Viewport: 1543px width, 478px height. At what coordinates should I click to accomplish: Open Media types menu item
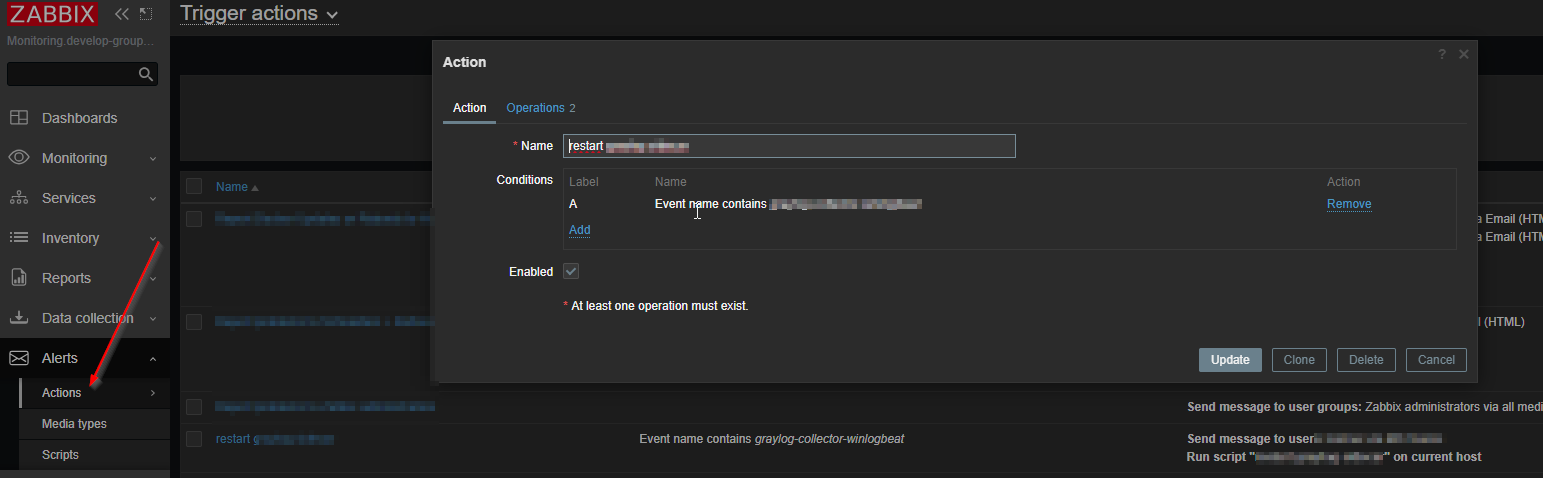[74, 424]
